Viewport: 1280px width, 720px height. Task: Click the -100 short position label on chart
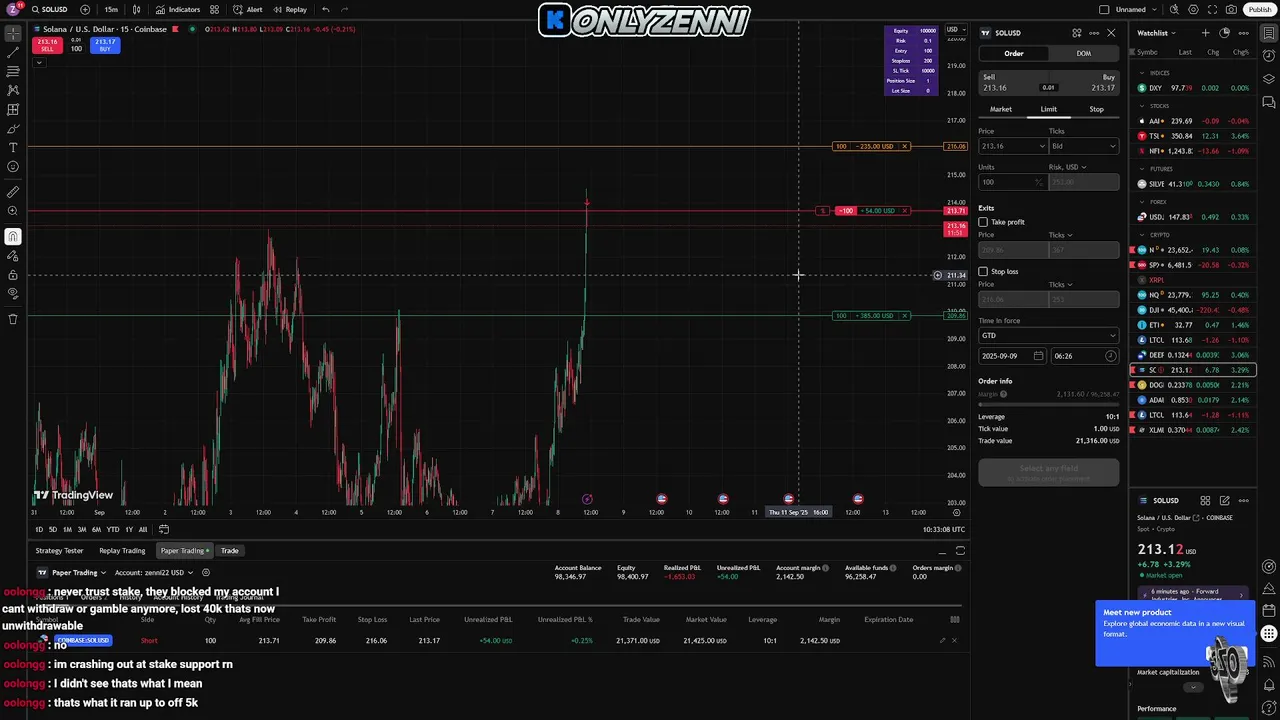click(846, 211)
